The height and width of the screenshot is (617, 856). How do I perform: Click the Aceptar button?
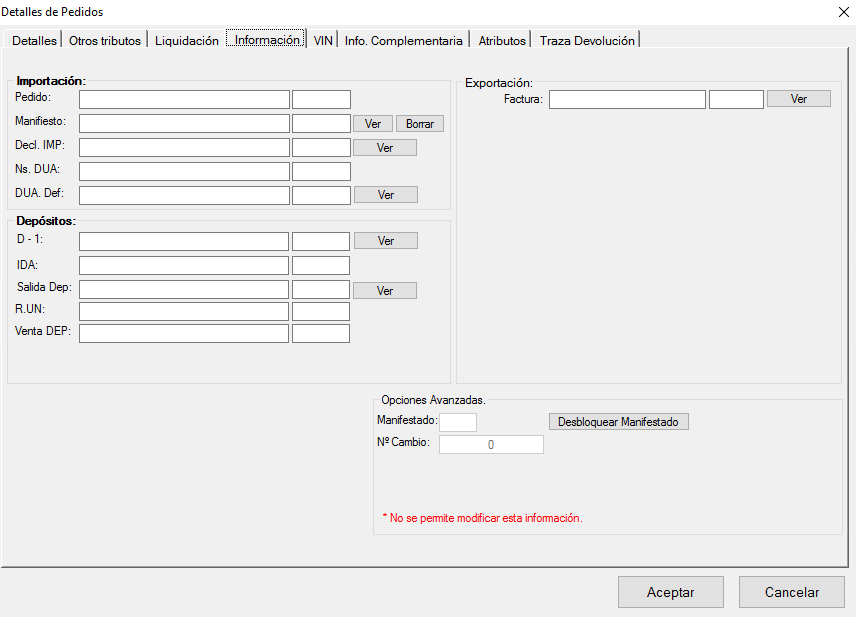click(x=670, y=592)
